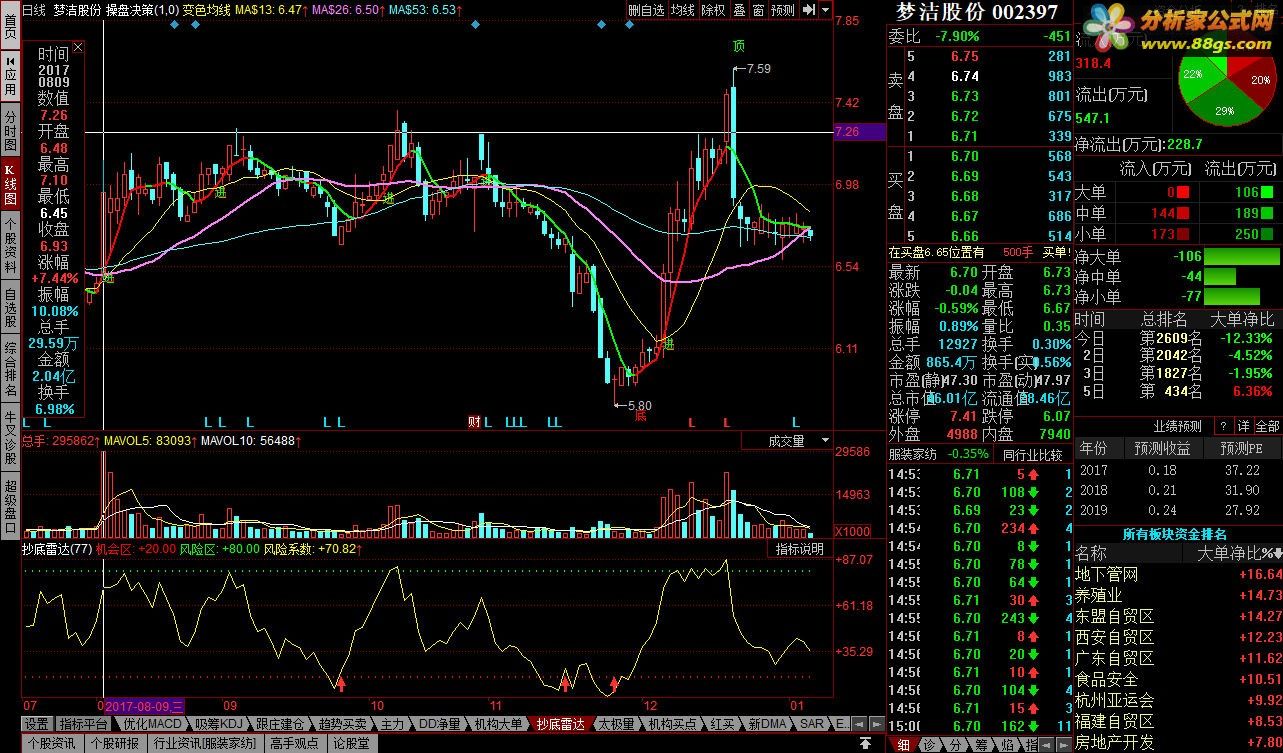Open 自选股 sidebar tab
This screenshot has height=753, width=1283.
pos(9,307)
